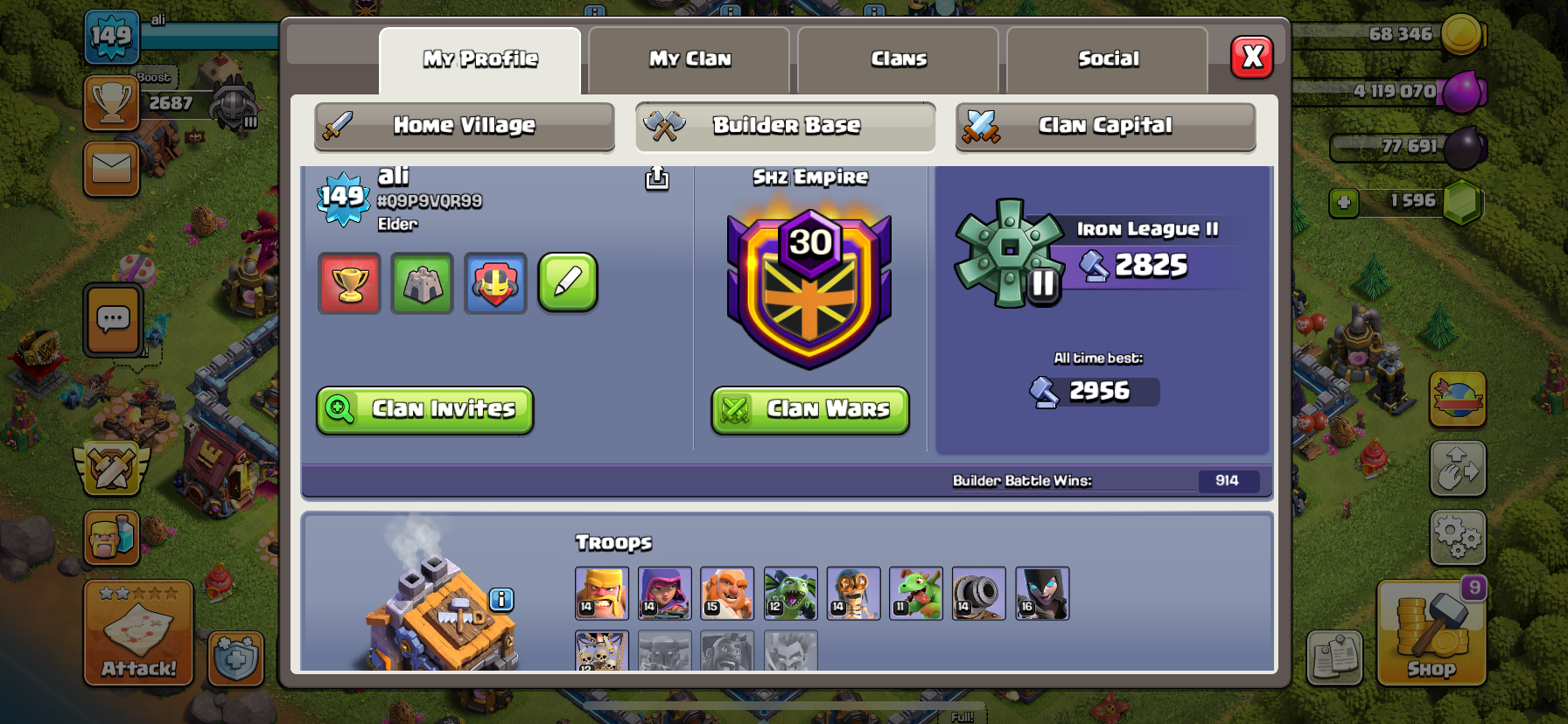This screenshot has height=724, width=1568.
Task: Switch to the My Clan tab
Action: point(689,59)
